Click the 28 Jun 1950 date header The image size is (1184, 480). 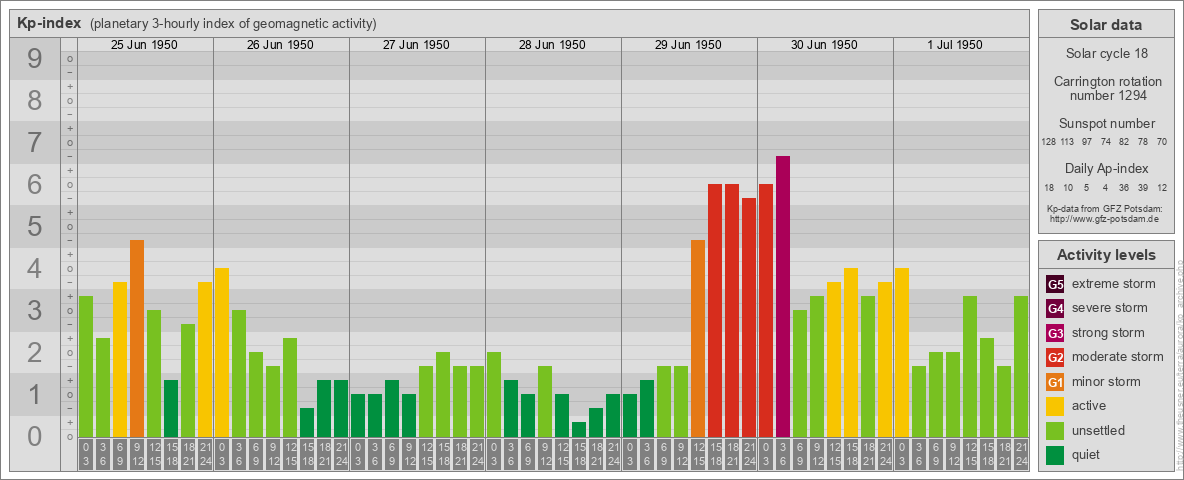[x=552, y=45]
